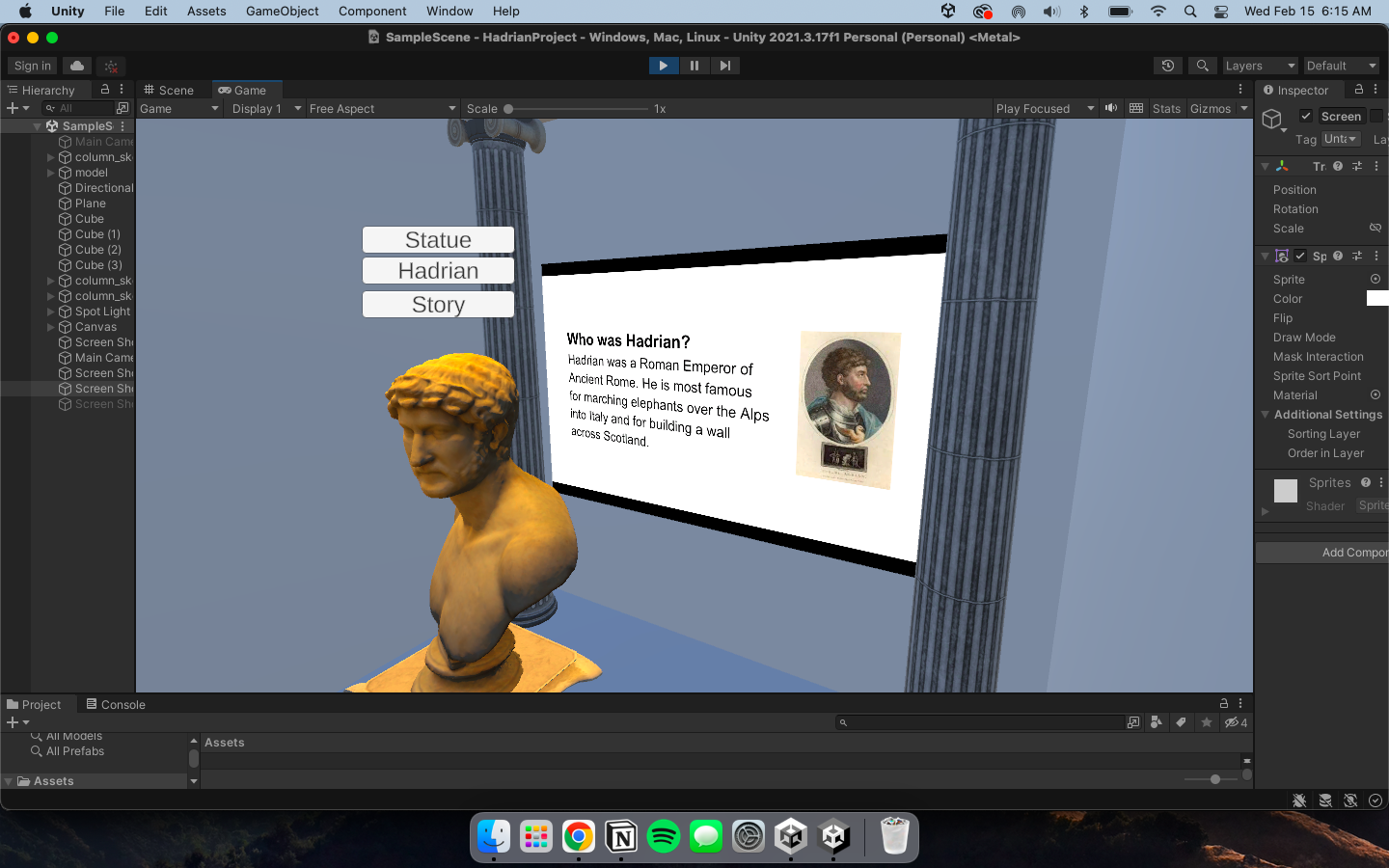Lock the Inspector panel with the padlock
The height and width of the screenshot is (868, 1389).
(x=1359, y=90)
